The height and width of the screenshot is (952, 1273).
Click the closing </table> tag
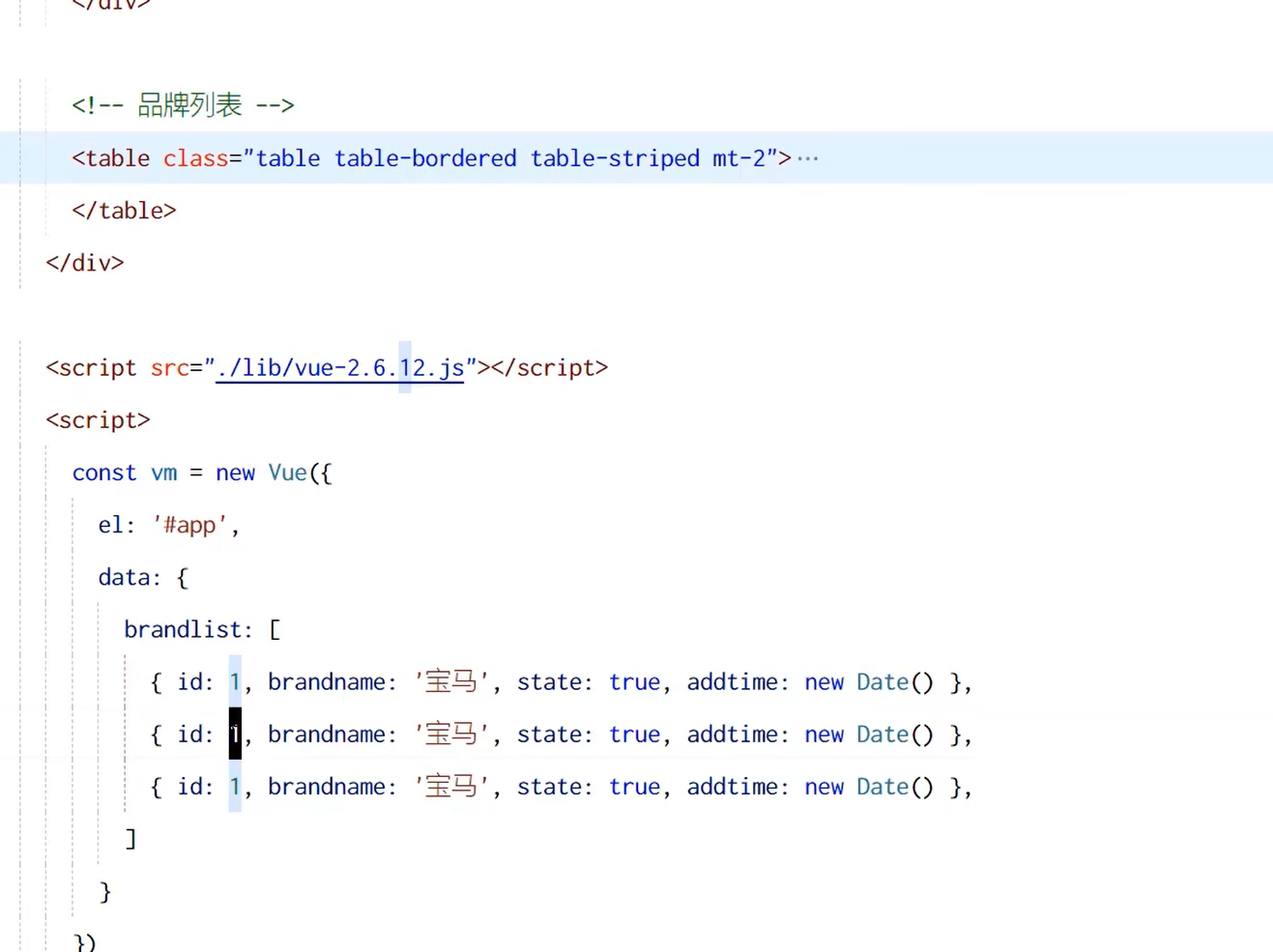point(124,211)
